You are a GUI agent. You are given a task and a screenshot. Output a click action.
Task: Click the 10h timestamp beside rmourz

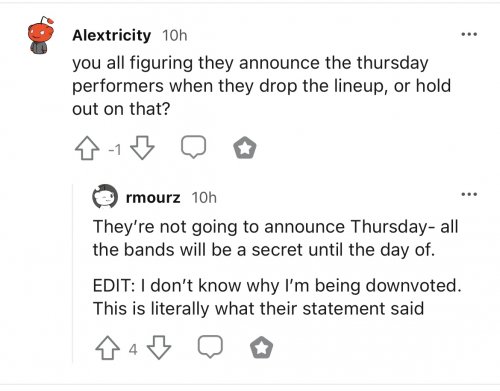coord(204,198)
